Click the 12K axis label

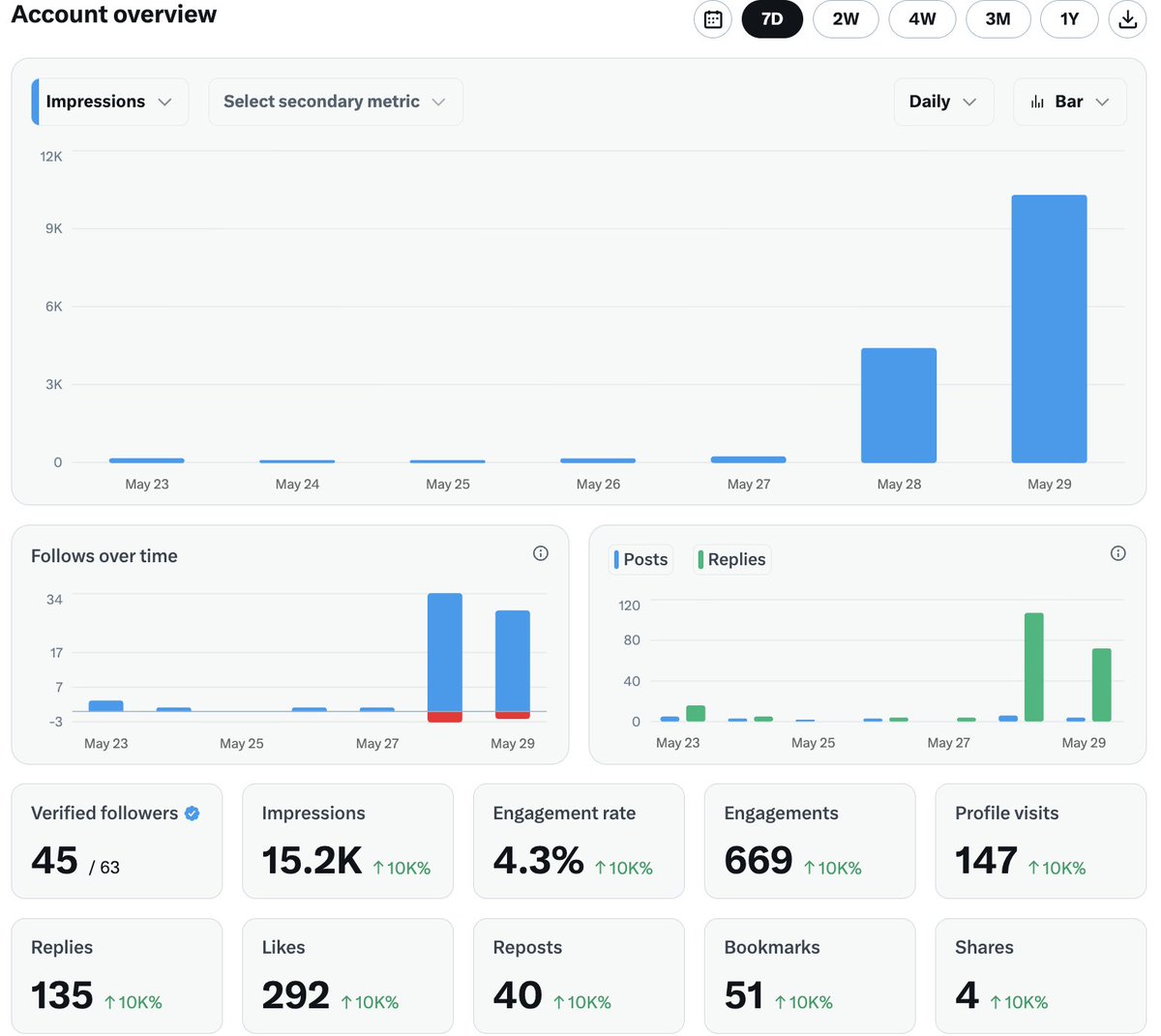51,156
